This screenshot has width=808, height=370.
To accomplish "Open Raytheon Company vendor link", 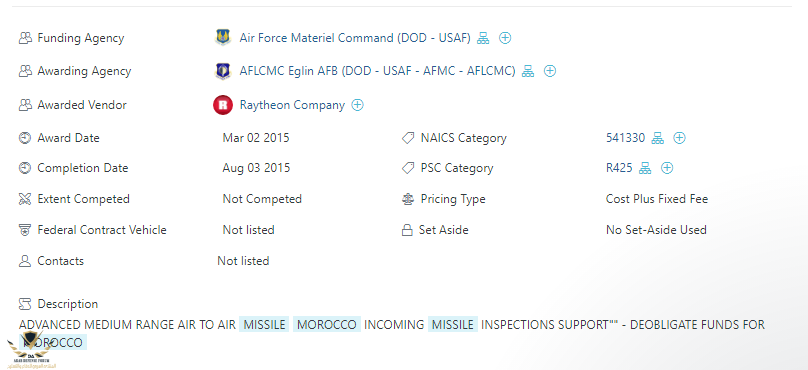I will (x=292, y=105).
